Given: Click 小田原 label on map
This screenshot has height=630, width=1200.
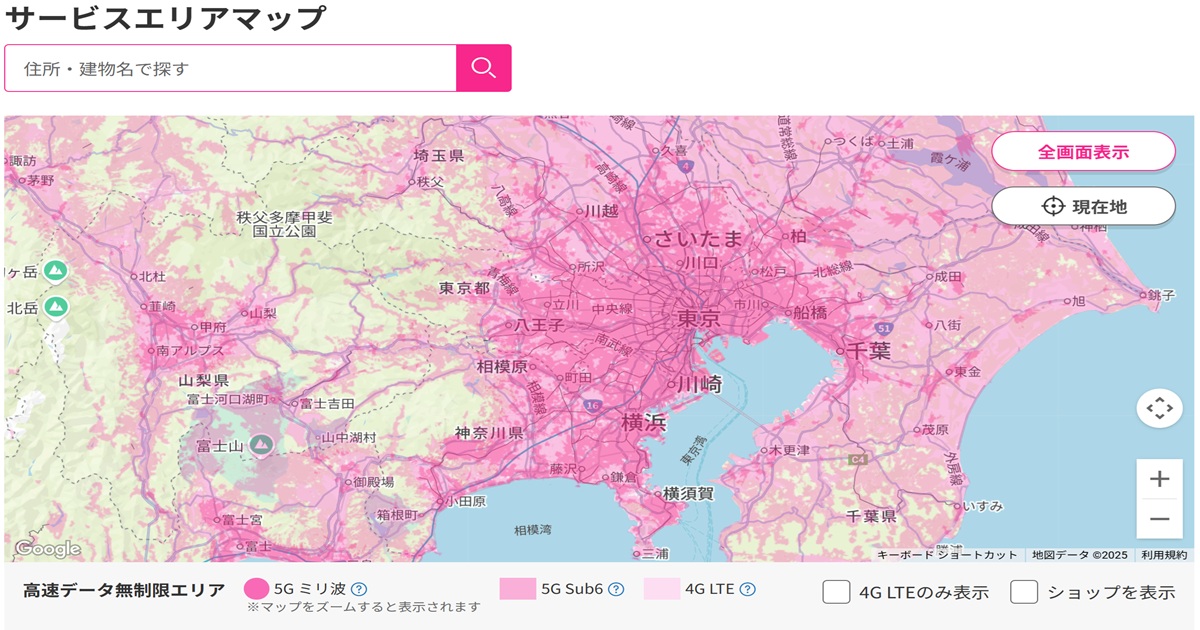Looking at the screenshot, I should pyautogui.click(x=466, y=501).
